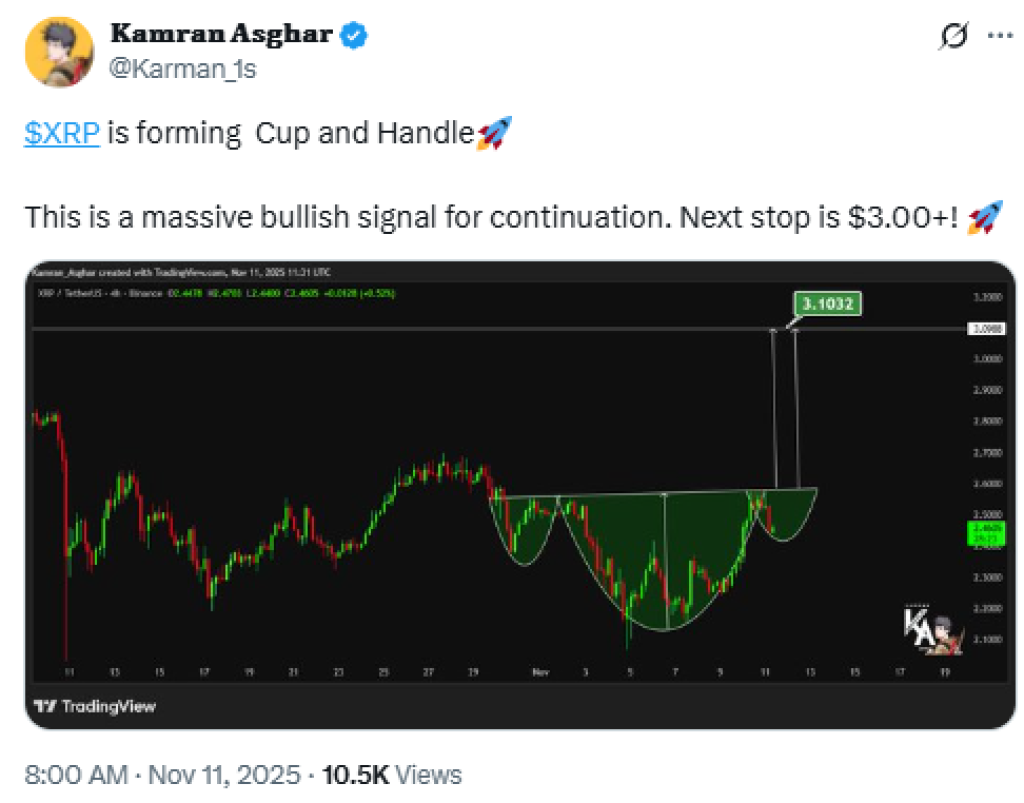Click the TradingView logo in the chart
The image size is (1024, 803).
(x=95, y=706)
